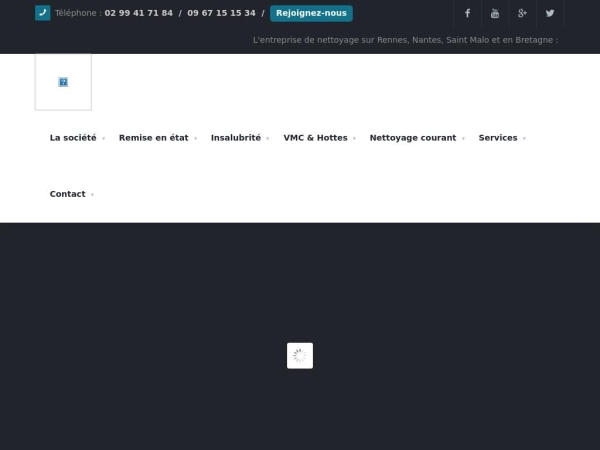The height and width of the screenshot is (450, 600).
Task: Open the YouTube channel icon
Action: tap(494, 13)
